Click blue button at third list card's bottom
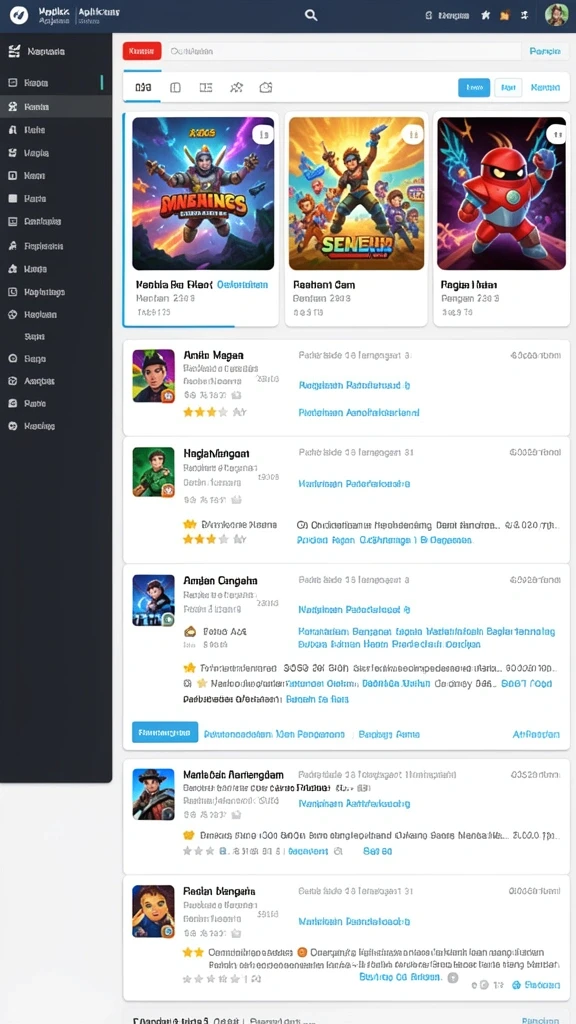 coord(165,732)
